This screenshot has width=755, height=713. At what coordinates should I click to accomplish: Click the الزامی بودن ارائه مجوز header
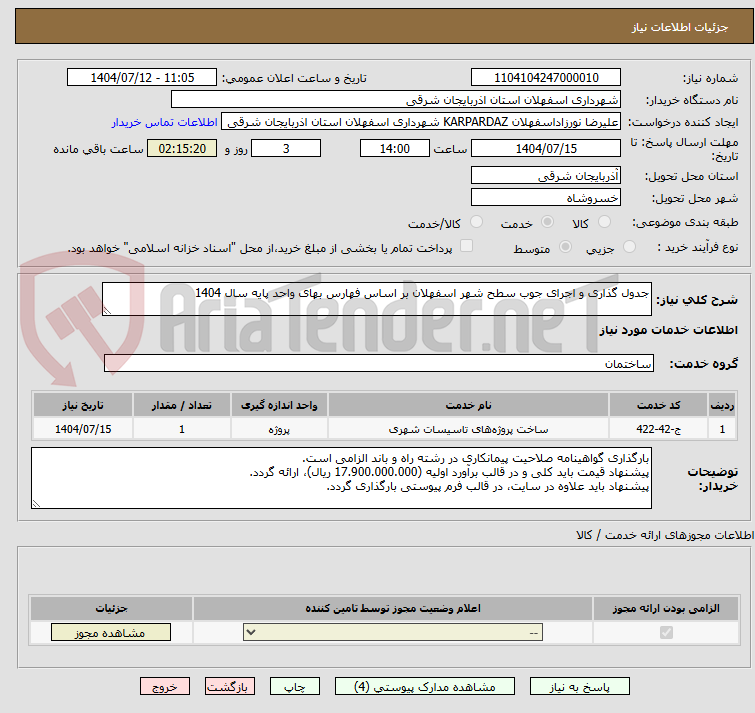click(666, 608)
